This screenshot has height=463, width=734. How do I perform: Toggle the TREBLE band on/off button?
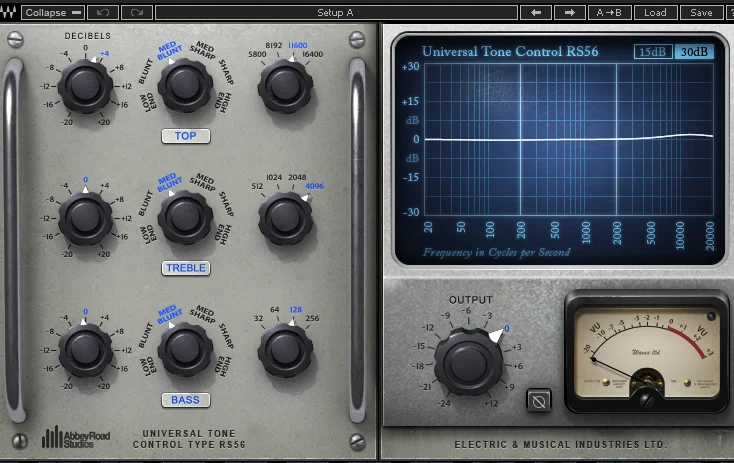pyautogui.click(x=186, y=268)
